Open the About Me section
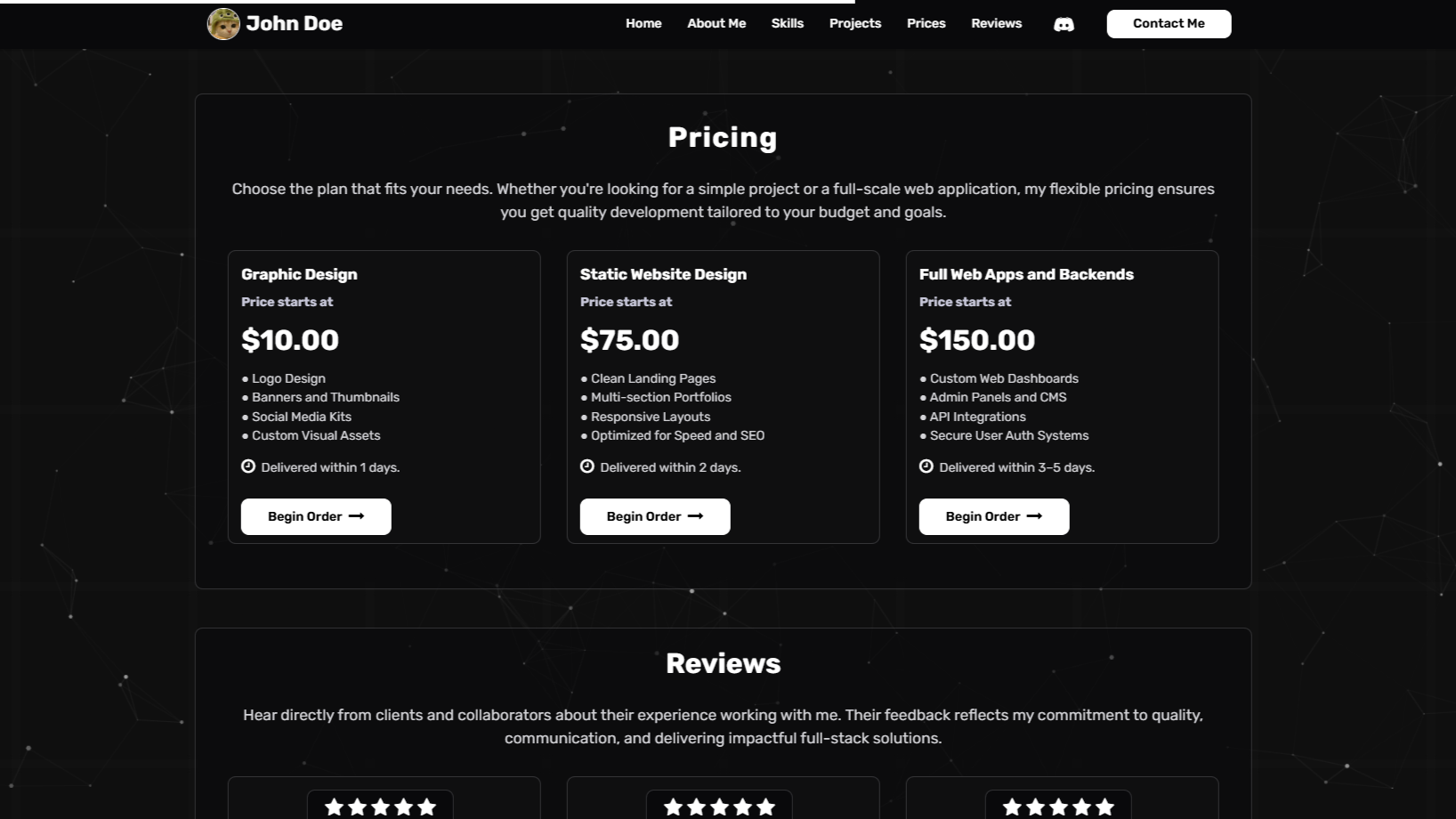The image size is (1456, 819). pos(716,24)
